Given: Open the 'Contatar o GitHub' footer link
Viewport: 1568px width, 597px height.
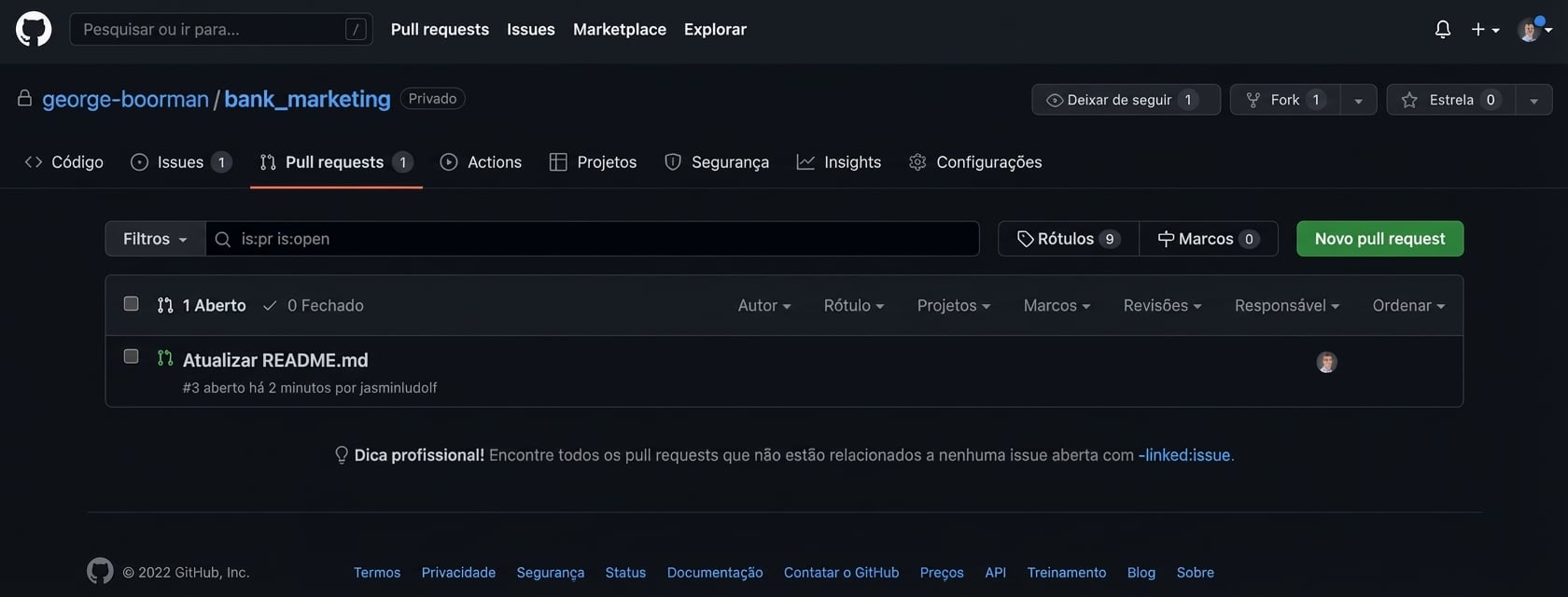Looking at the screenshot, I should [842, 573].
